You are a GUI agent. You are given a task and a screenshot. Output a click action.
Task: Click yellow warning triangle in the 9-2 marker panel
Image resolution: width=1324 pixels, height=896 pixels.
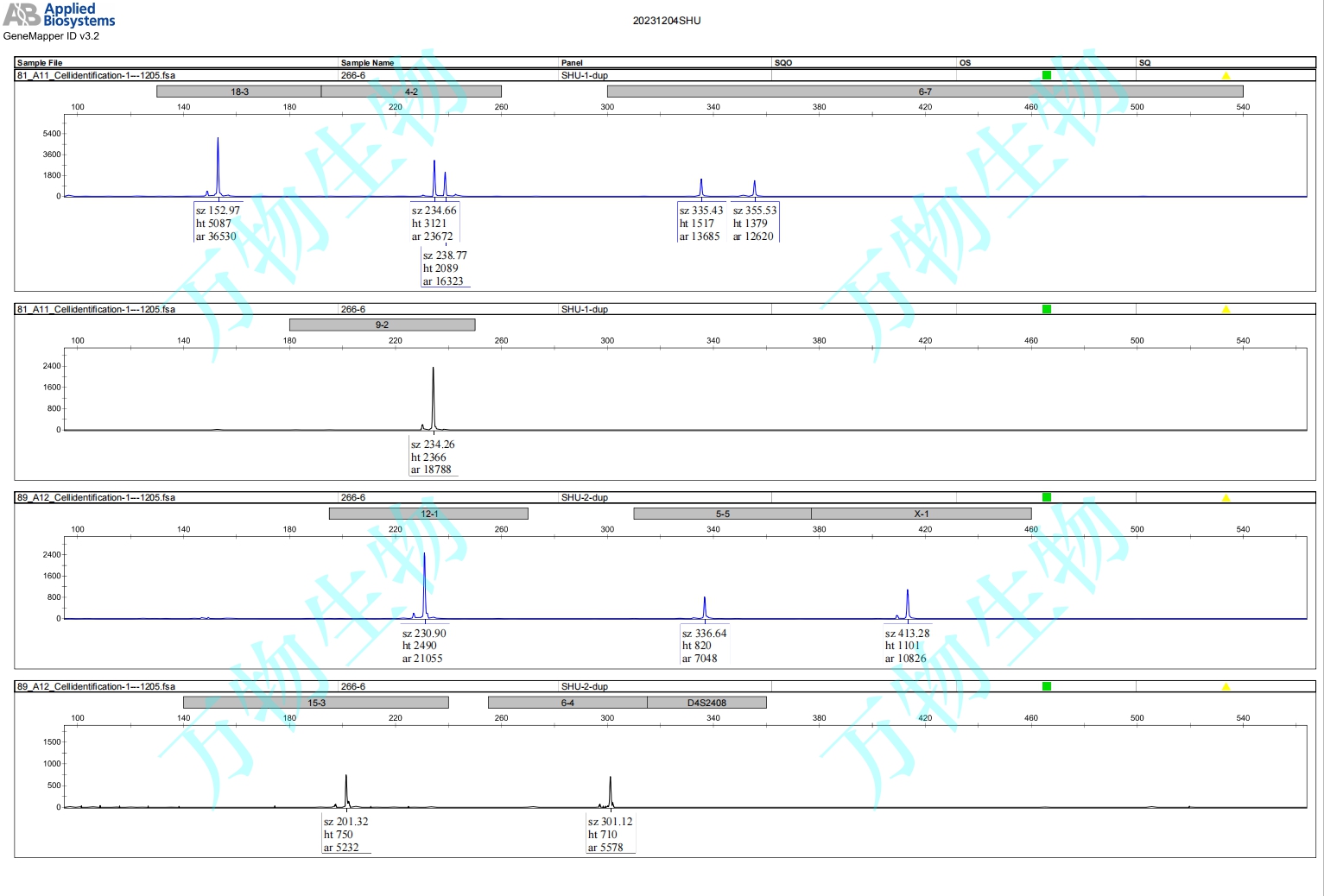(1225, 309)
